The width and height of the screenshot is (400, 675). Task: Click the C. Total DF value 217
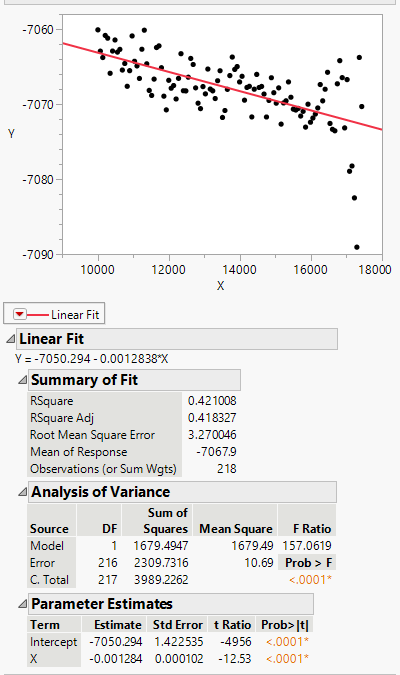pos(108,579)
